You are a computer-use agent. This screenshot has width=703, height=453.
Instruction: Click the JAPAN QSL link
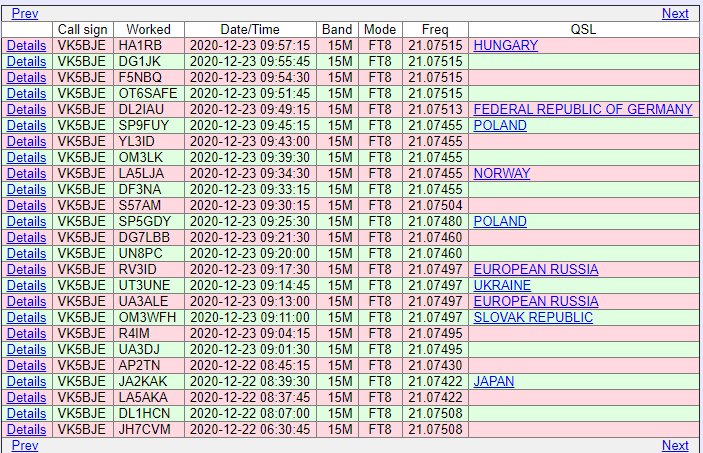495,381
